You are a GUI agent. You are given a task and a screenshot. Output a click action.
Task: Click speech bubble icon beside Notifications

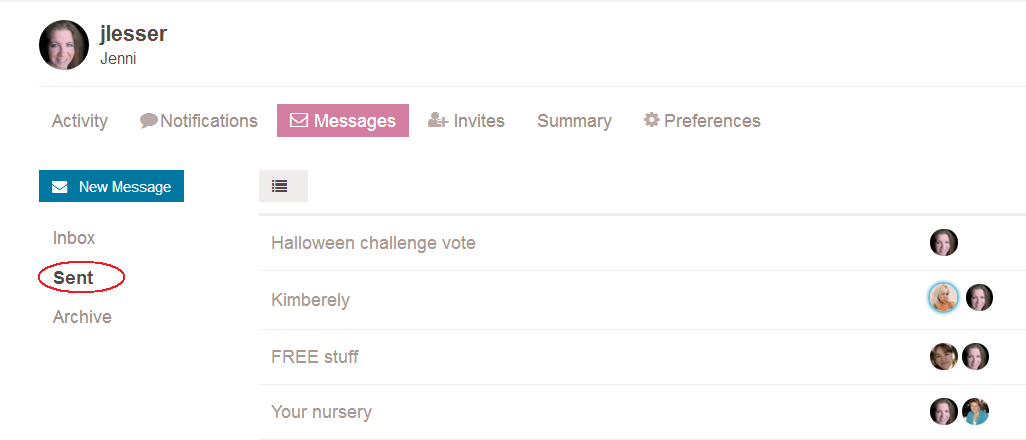click(149, 120)
